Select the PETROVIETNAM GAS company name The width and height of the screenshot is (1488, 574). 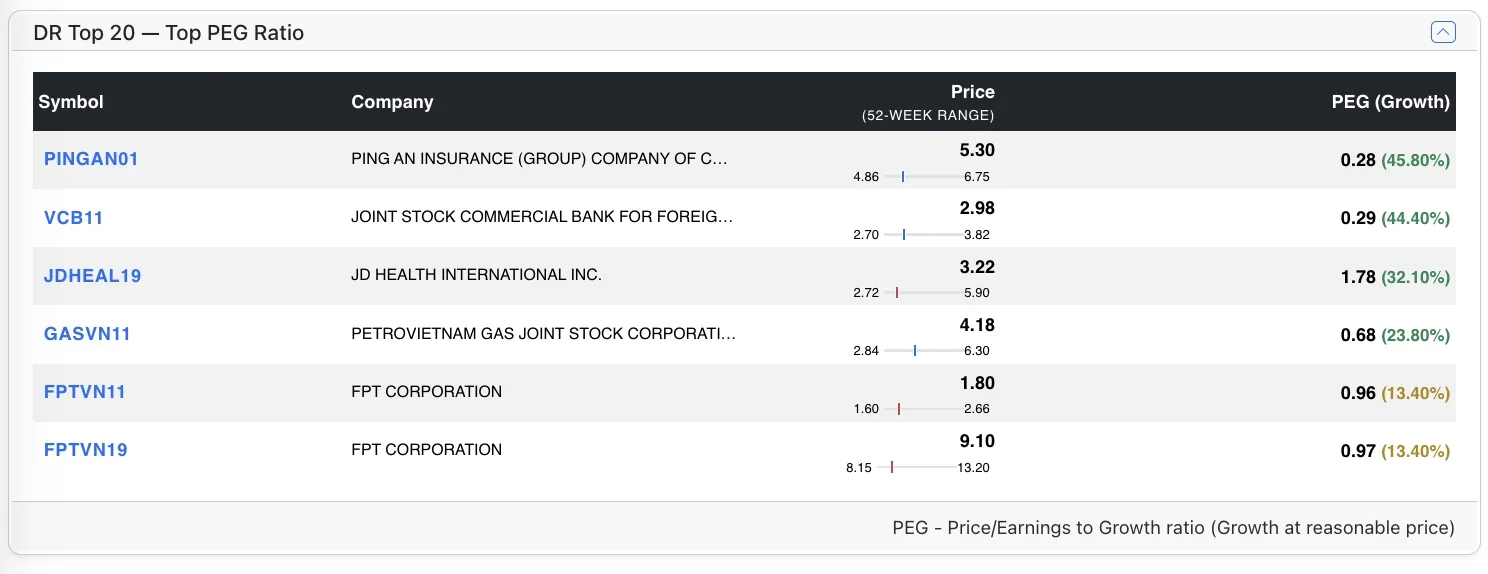click(543, 333)
